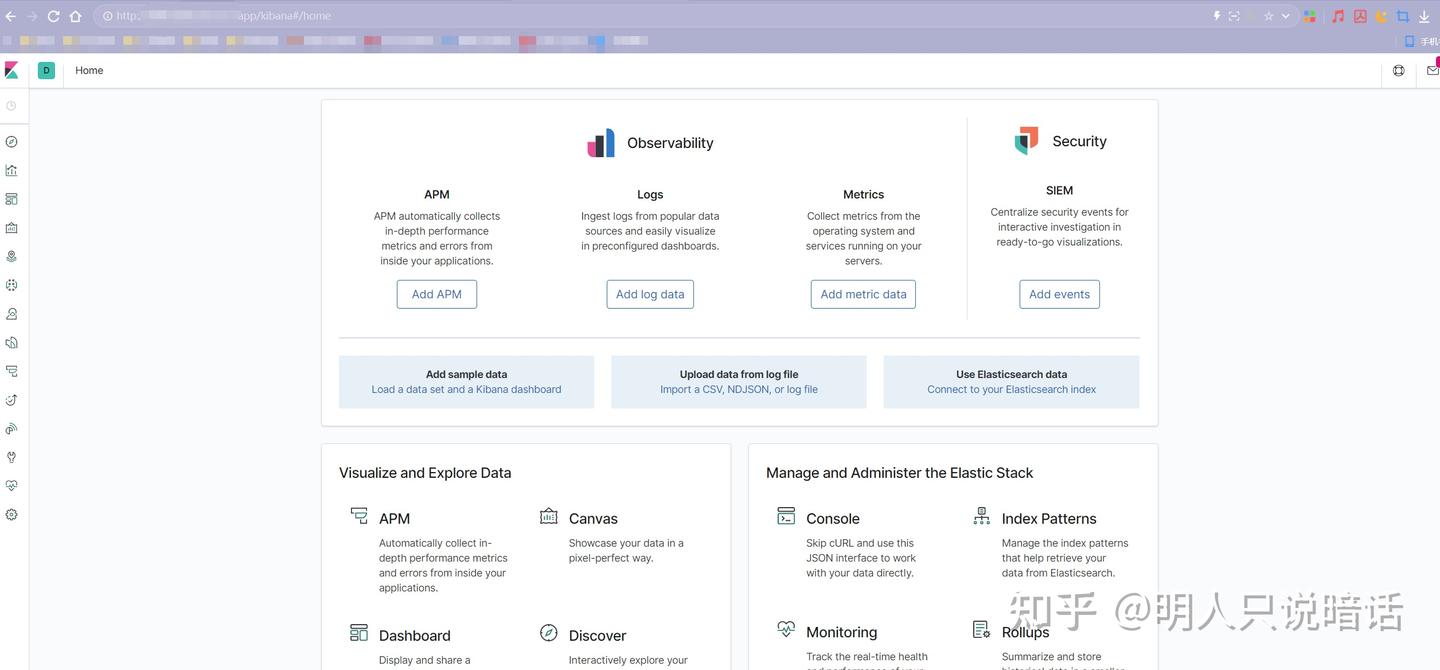Open the 'D' space switcher
This screenshot has height=670, width=1440.
click(45, 70)
